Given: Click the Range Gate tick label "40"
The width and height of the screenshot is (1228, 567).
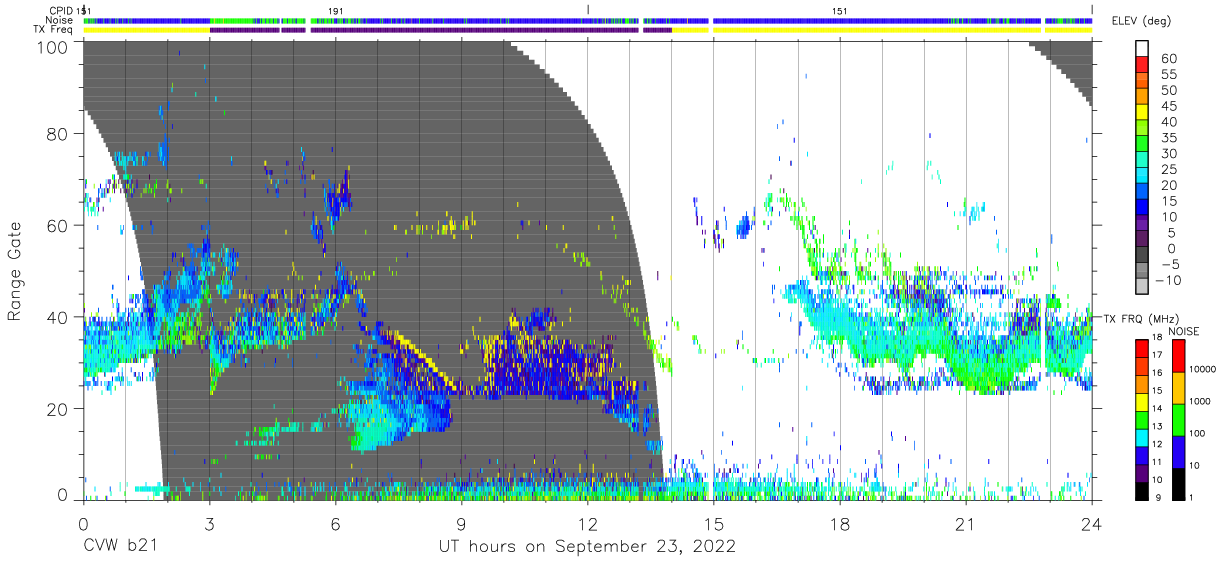Looking at the screenshot, I should [58, 317].
